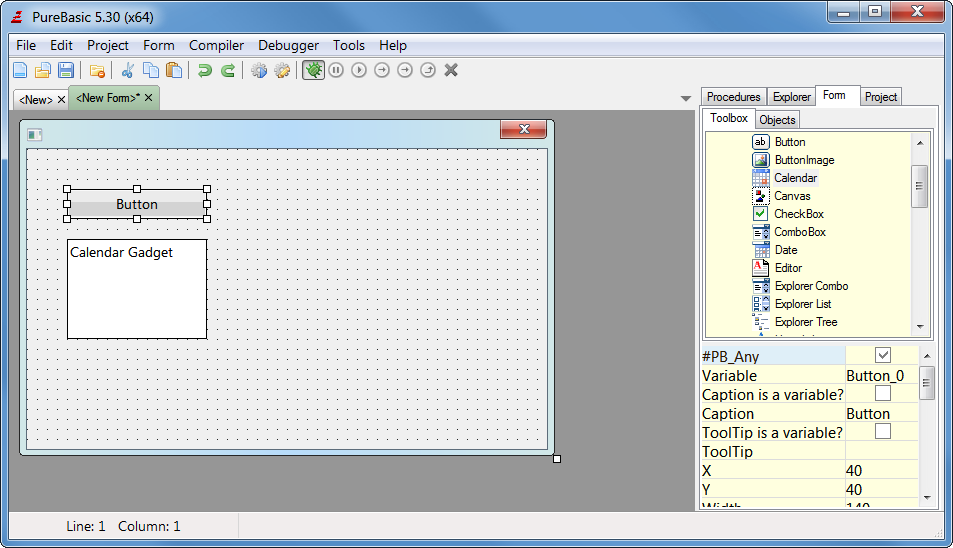Check the 'ToolTip is a variable?' box
953x548 pixels.
(x=882, y=431)
